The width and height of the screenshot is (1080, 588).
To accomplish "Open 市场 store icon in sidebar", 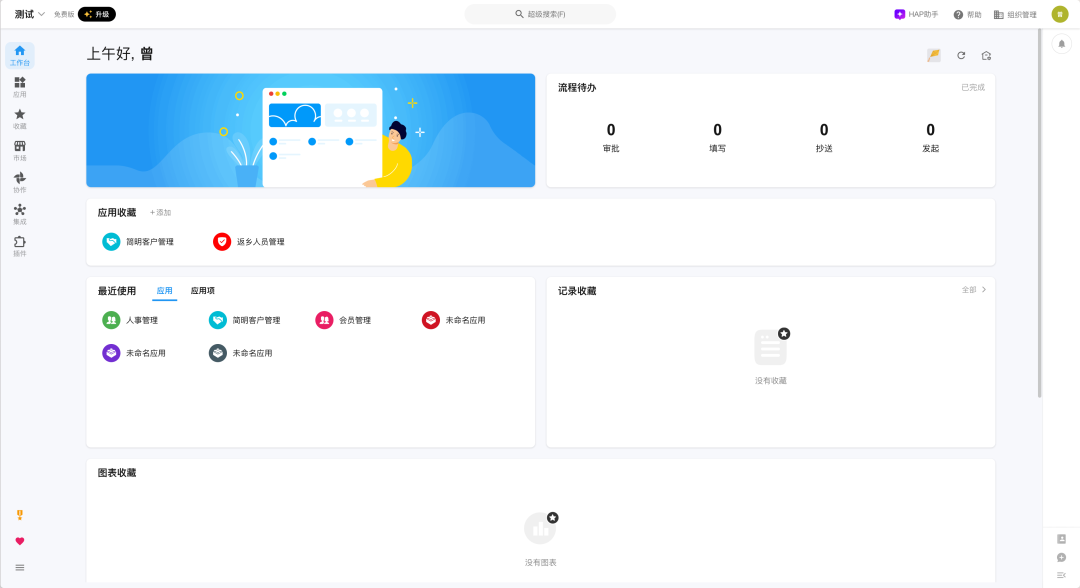I will 19,151.
